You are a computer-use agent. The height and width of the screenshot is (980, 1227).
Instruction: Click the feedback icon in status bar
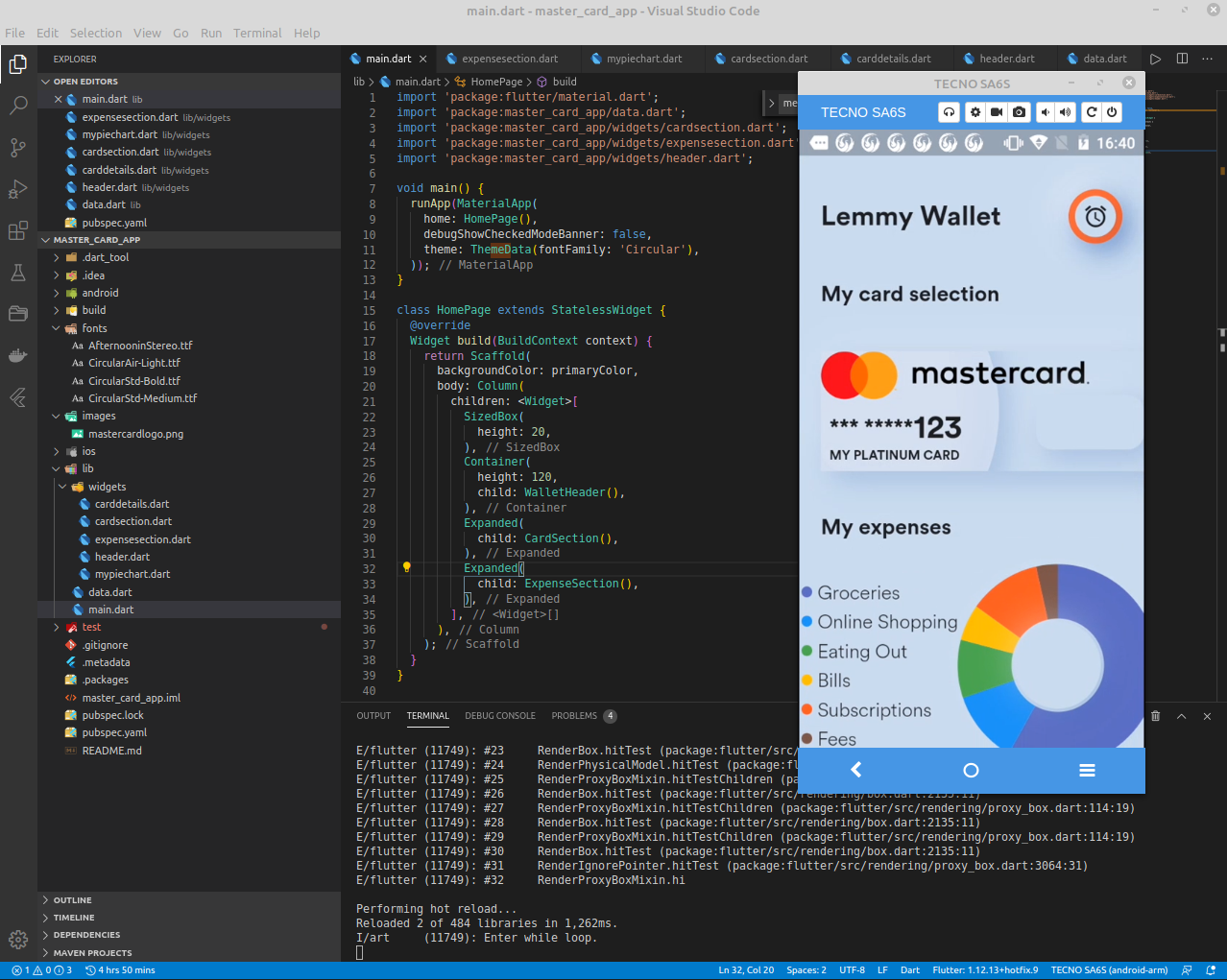[x=1187, y=970]
